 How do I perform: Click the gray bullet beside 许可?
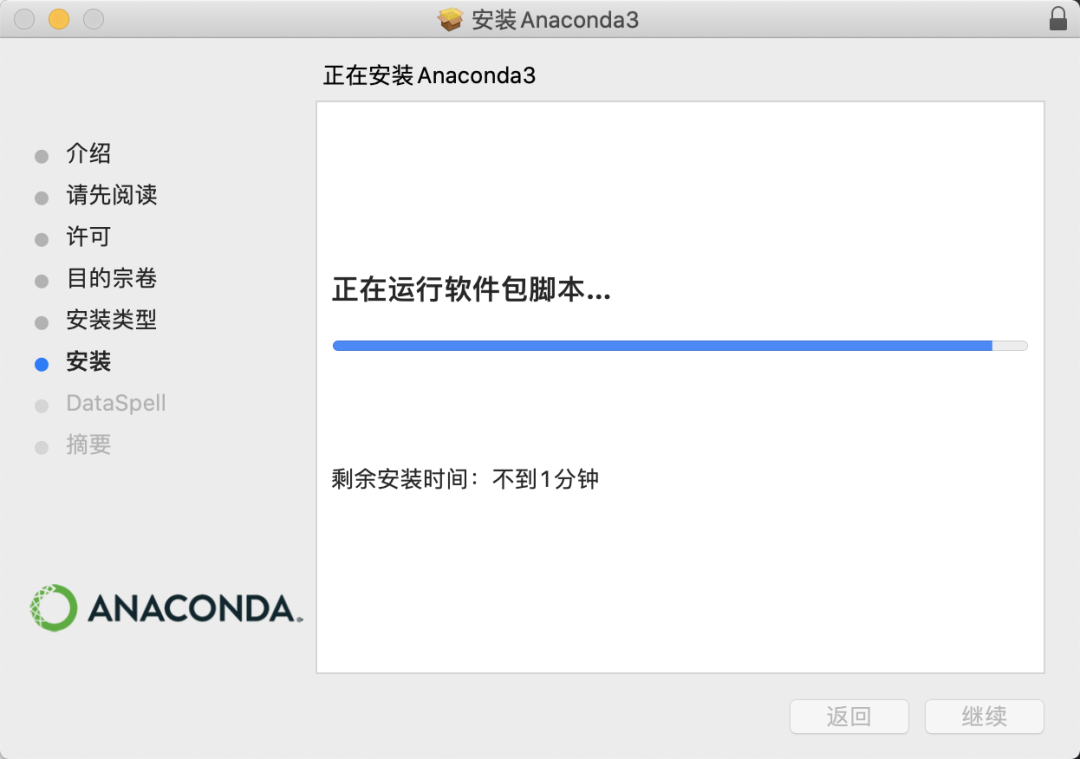pos(41,240)
